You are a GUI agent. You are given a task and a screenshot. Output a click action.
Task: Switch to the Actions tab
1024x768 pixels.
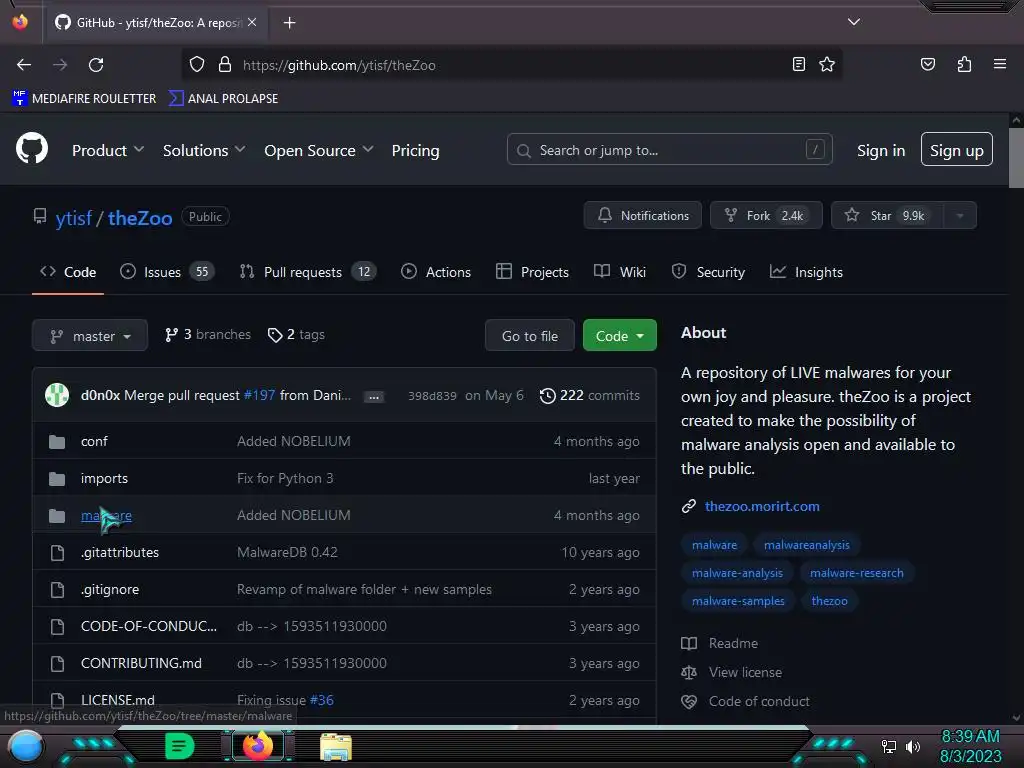pos(436,272)
